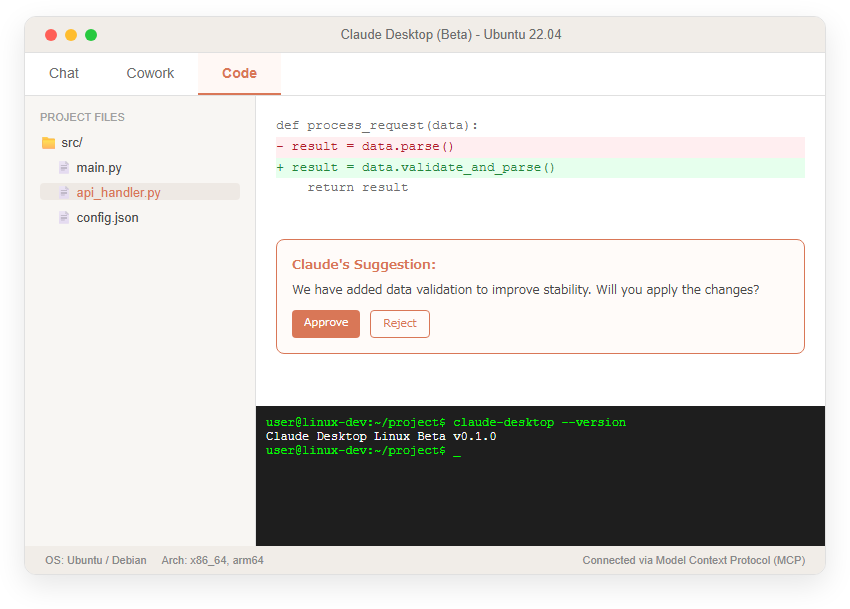Viewport: 850px width, 609px height.
Task: Reject Claude's suggested changes
Action: coord(400,324)
